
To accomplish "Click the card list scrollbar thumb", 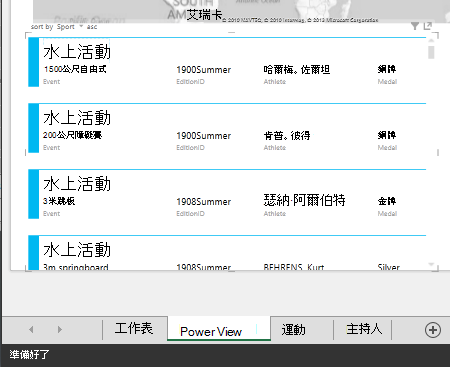I will [431, 53].
